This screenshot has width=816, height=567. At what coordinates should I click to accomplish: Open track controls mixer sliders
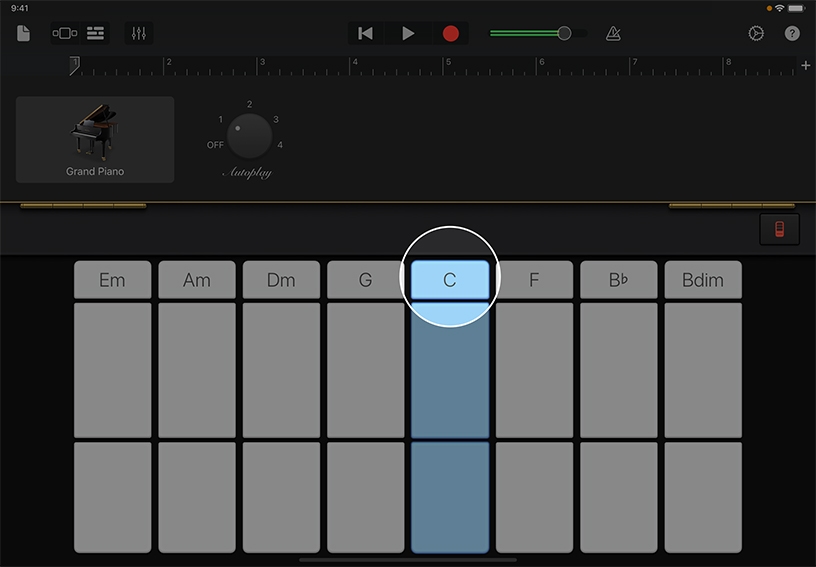[x=139, y=33]
